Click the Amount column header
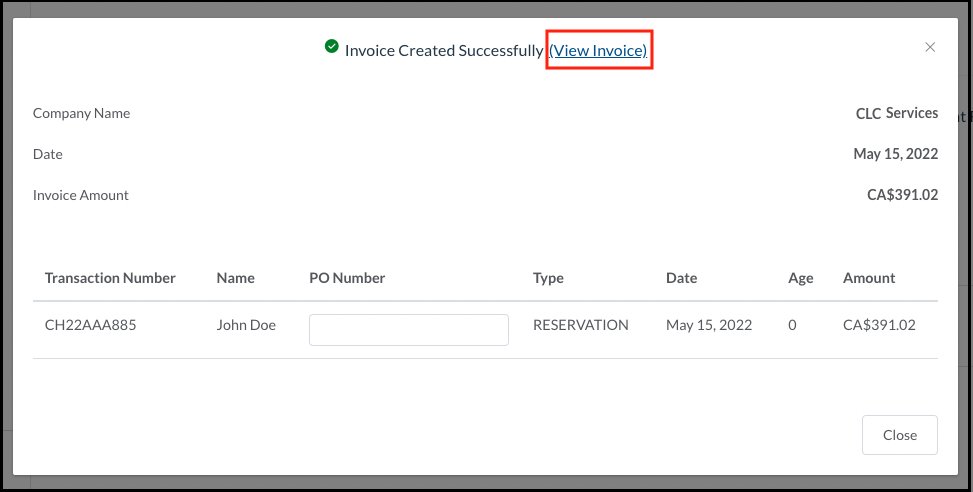 [x=869, y=278]
